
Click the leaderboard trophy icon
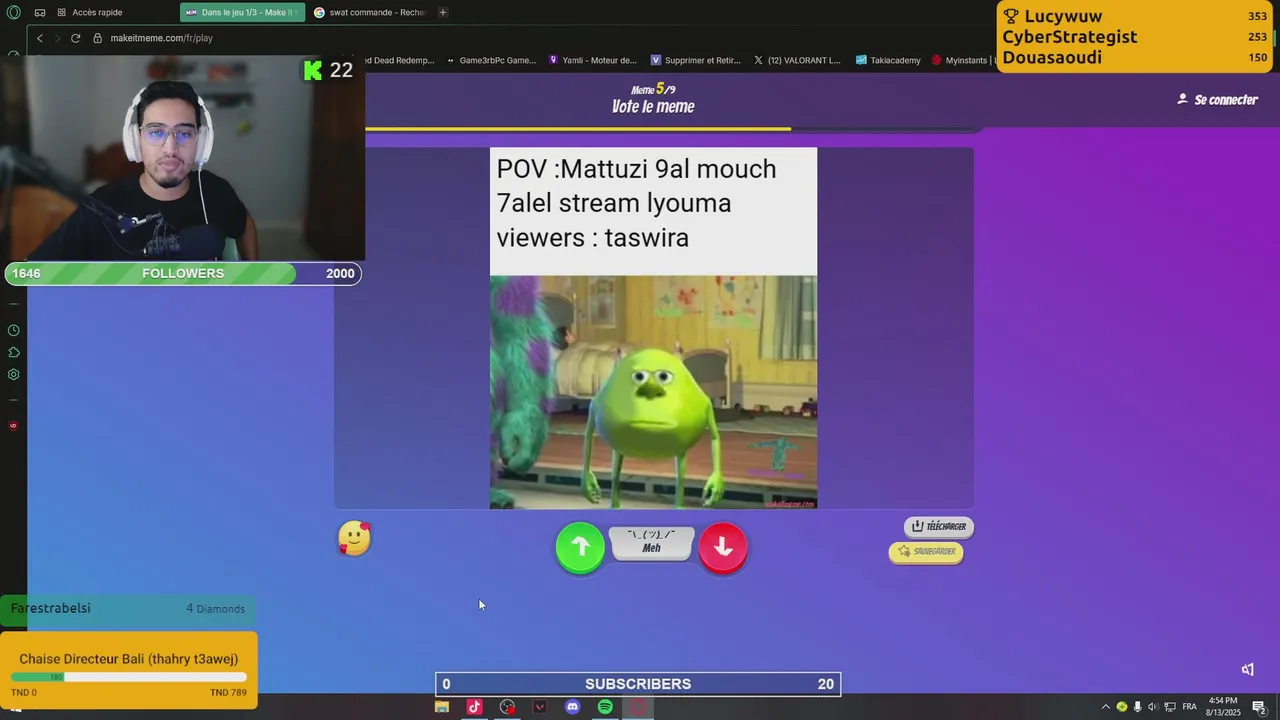point(1011,16)
